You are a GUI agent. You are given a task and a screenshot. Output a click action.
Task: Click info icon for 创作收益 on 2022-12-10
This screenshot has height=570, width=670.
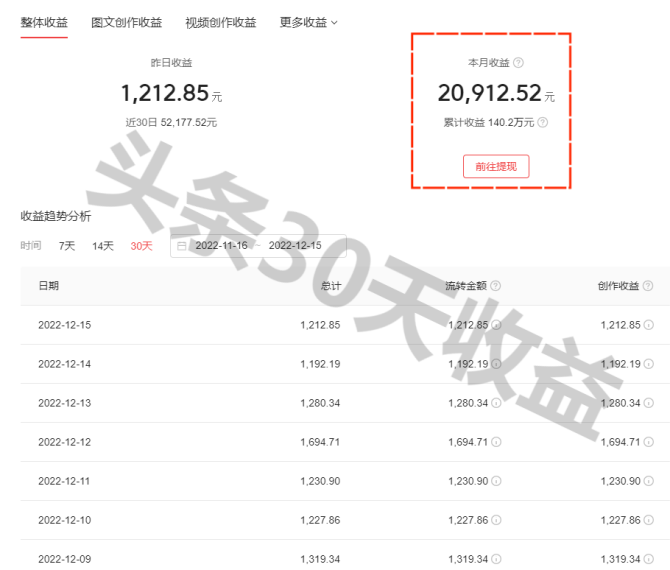pyautogui.click(x=649, y=520)
